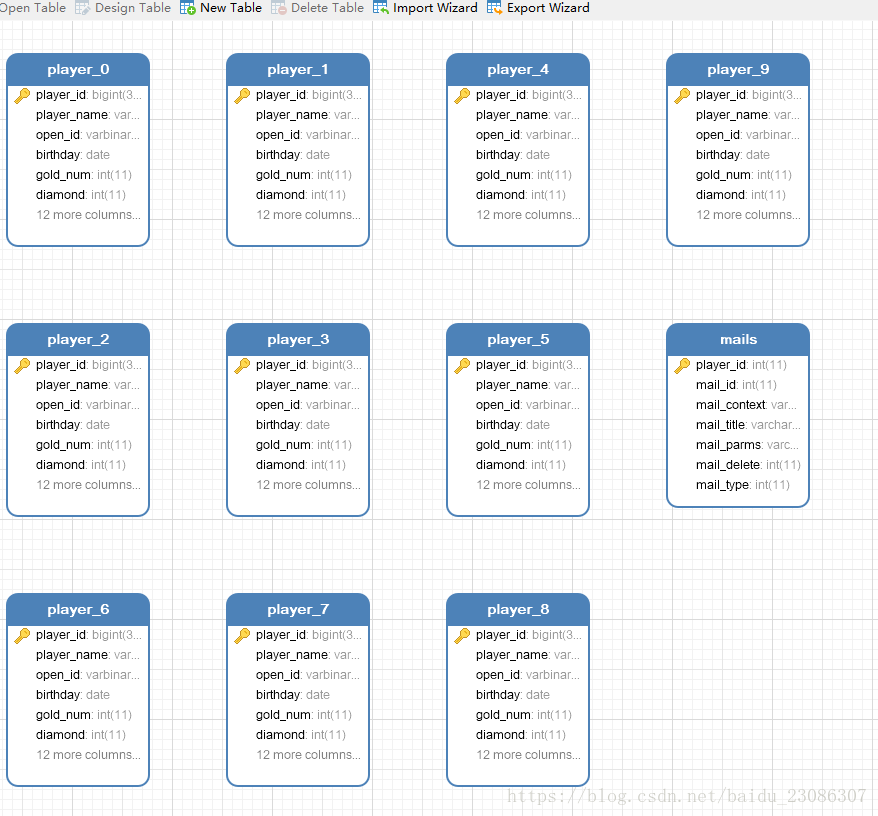Select the player_8 table header
Viewport: 878px width, 816px height.
pos(518,609)
